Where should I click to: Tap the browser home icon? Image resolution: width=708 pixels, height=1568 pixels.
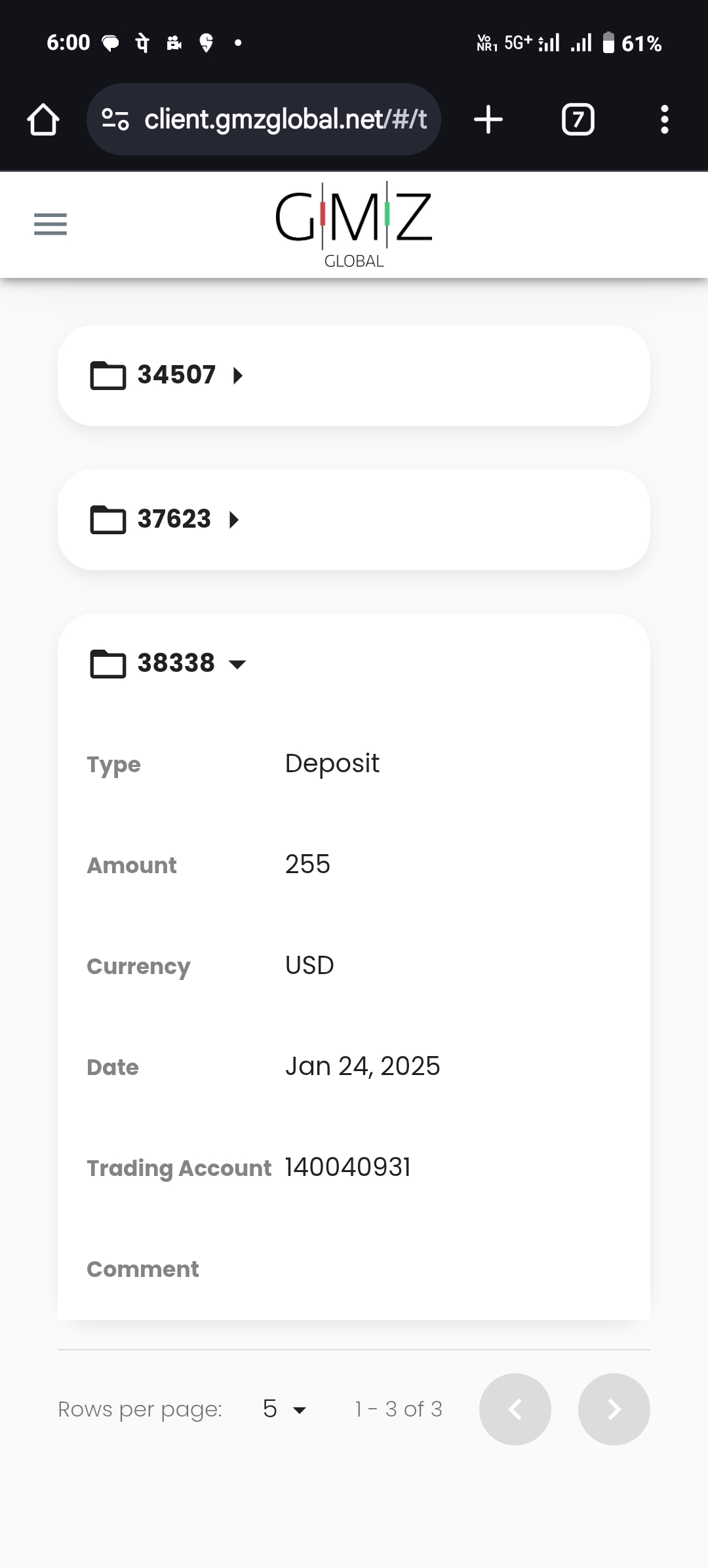click(43, 120)
